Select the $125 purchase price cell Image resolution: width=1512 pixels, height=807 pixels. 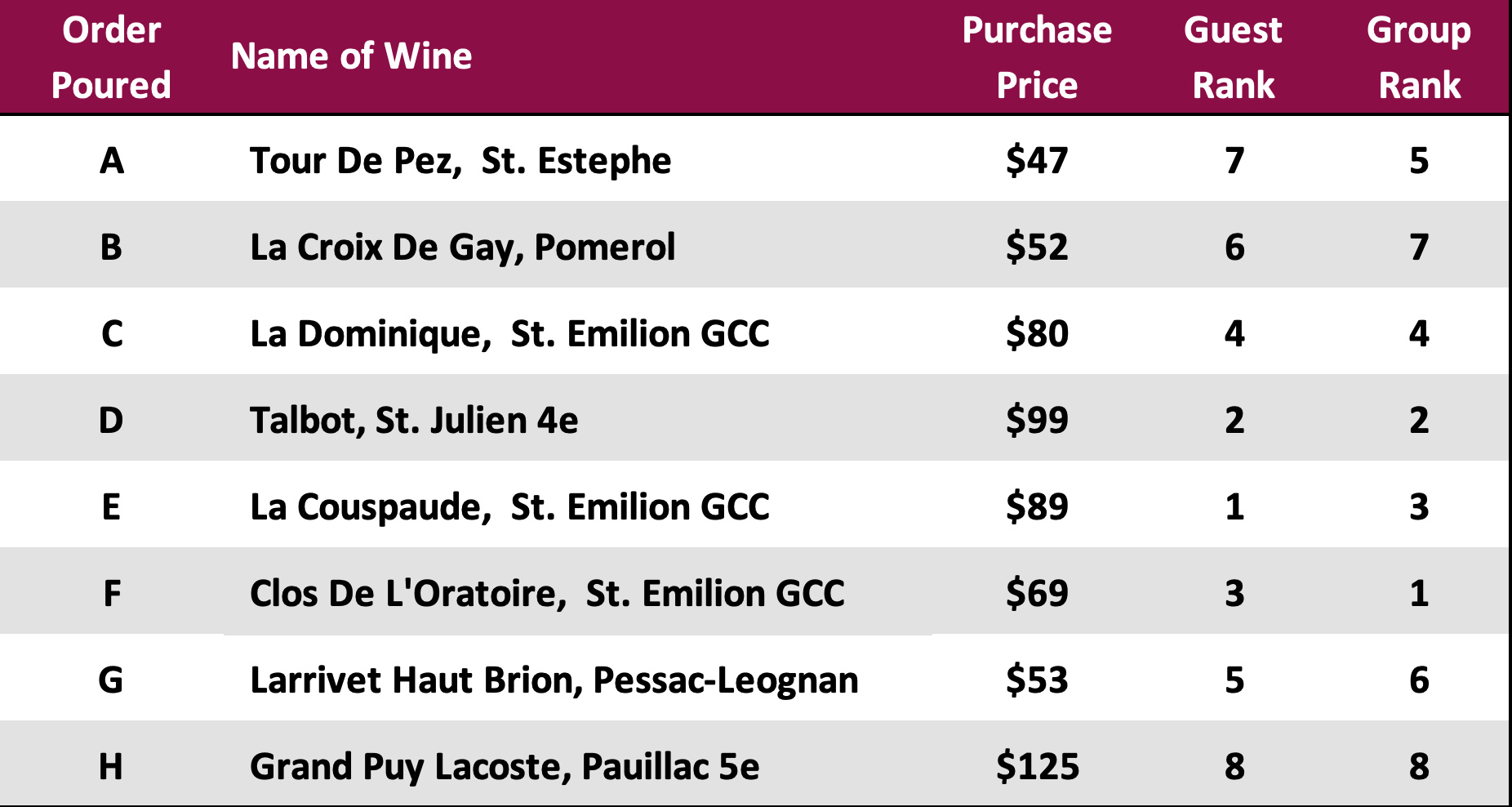point(1038,766)
